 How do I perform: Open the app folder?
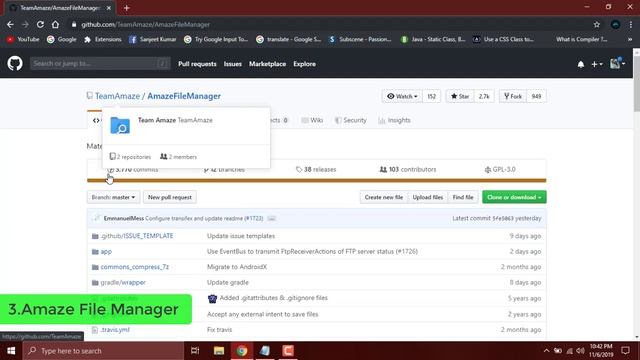coord(106,251)
